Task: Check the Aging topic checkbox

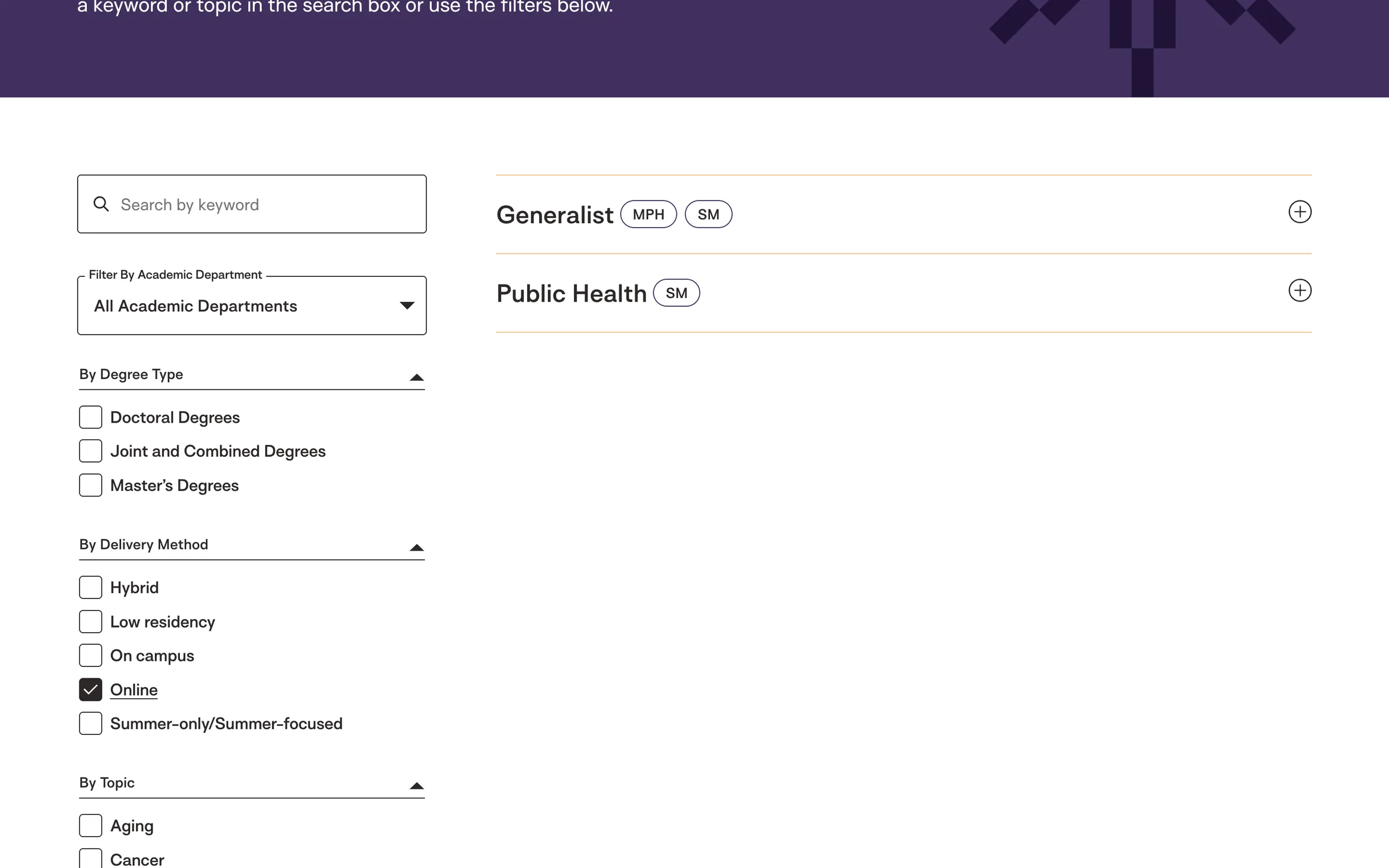Action: click(x=91, y=826)
